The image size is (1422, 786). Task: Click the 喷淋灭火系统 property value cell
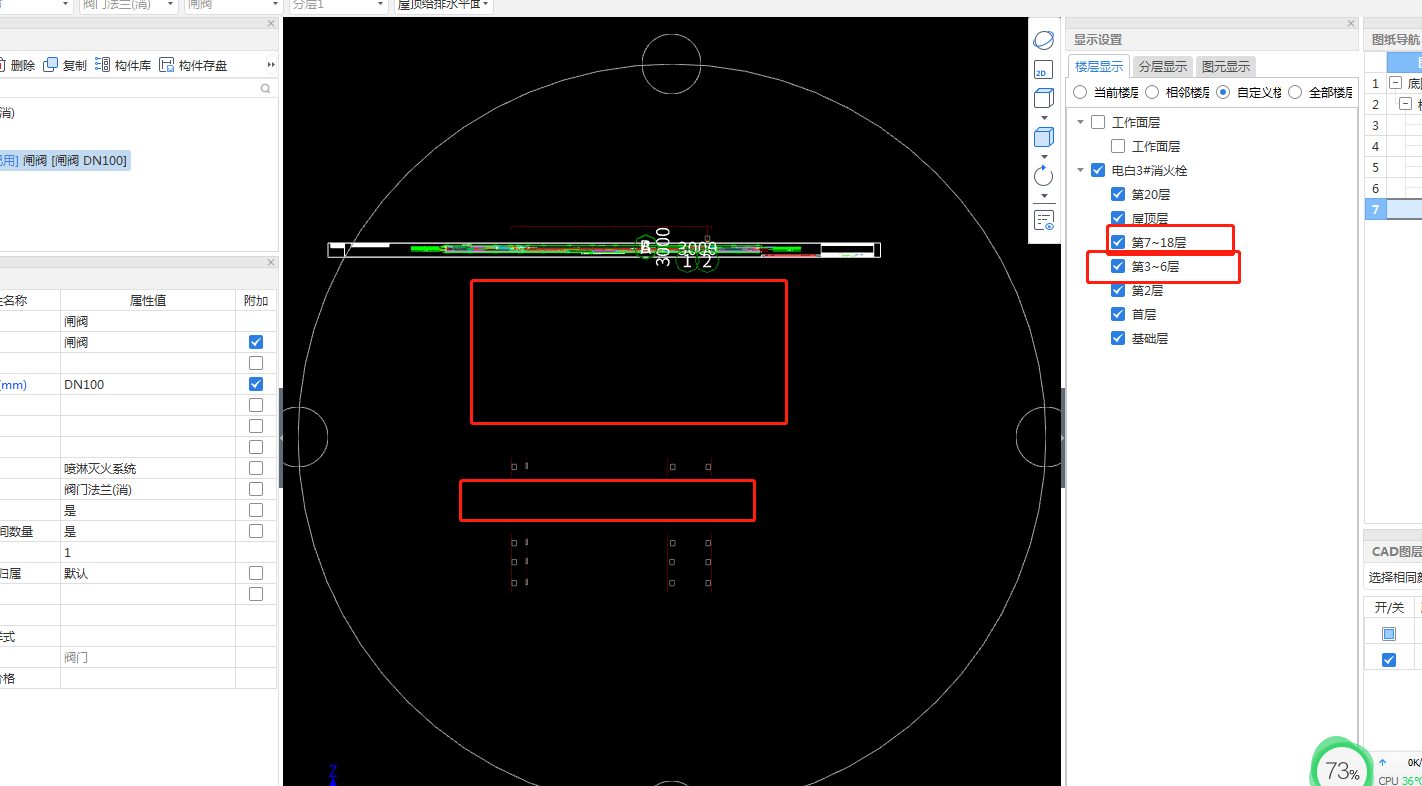148,468
